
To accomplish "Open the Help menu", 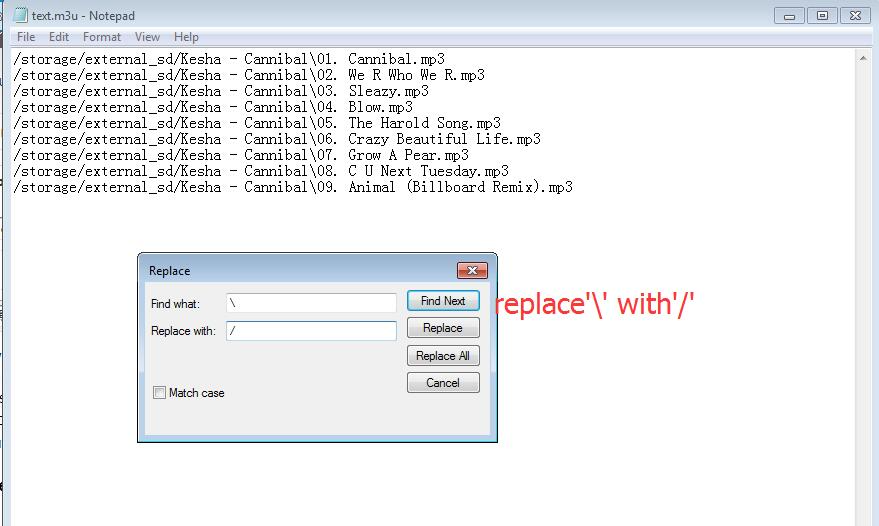I will click(186, 37).
